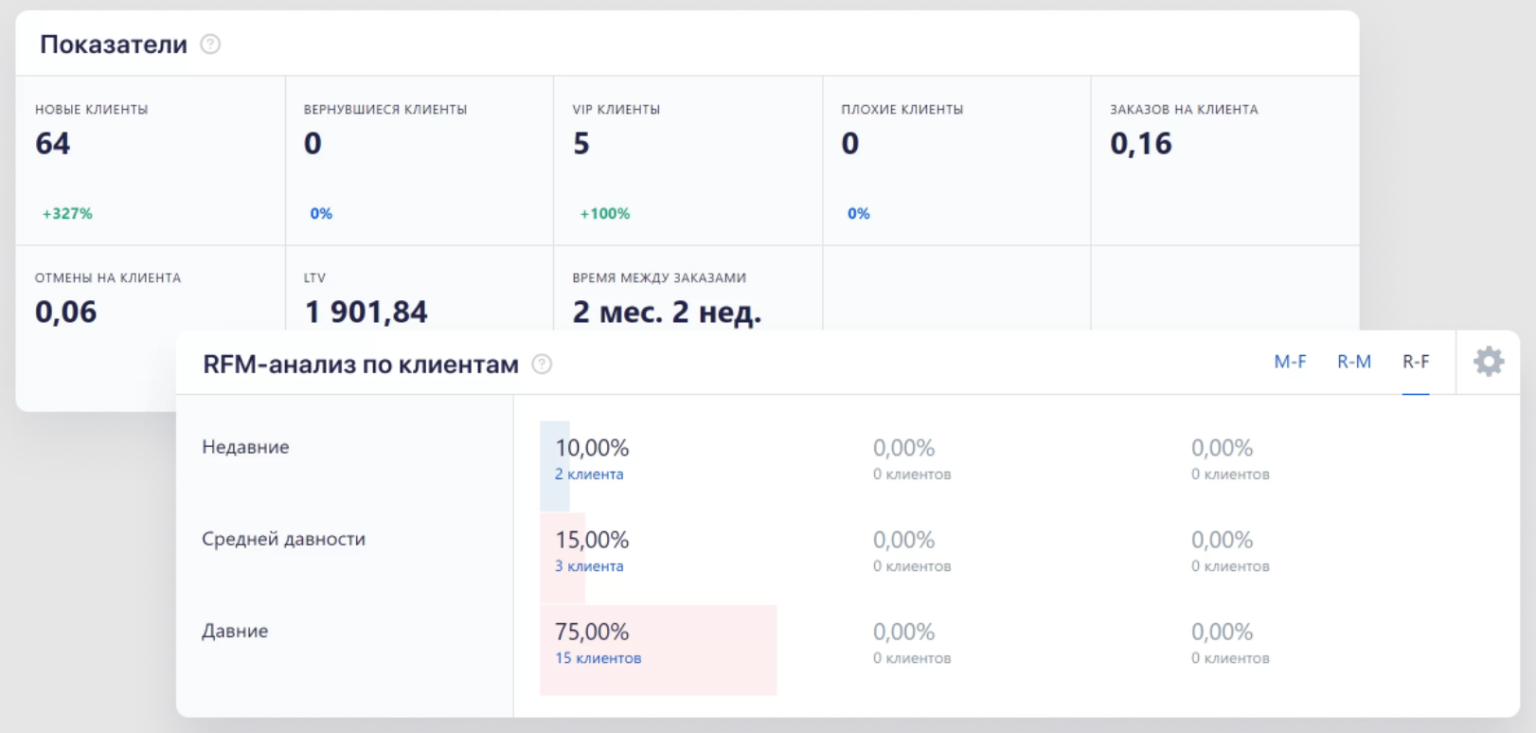Click the LTV value 1 901,84

point(366,312)
